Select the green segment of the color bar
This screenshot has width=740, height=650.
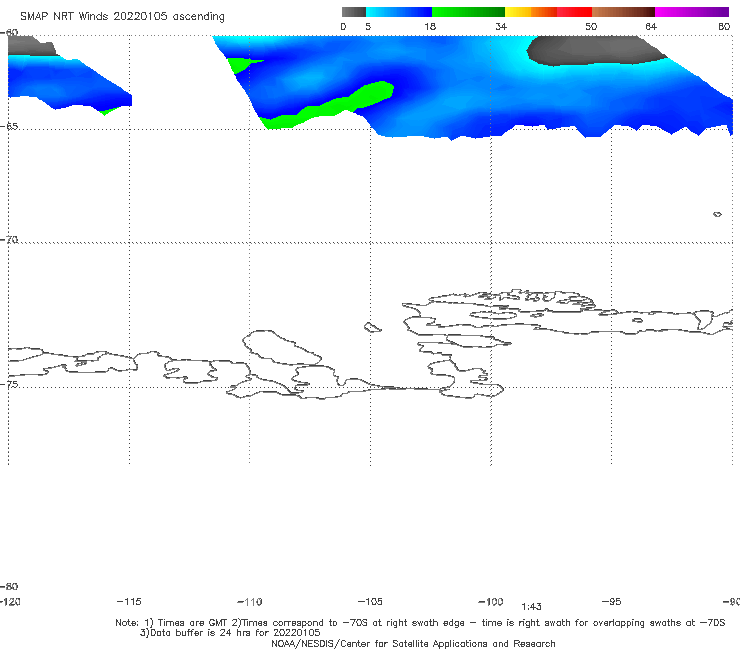pos(468,12)
